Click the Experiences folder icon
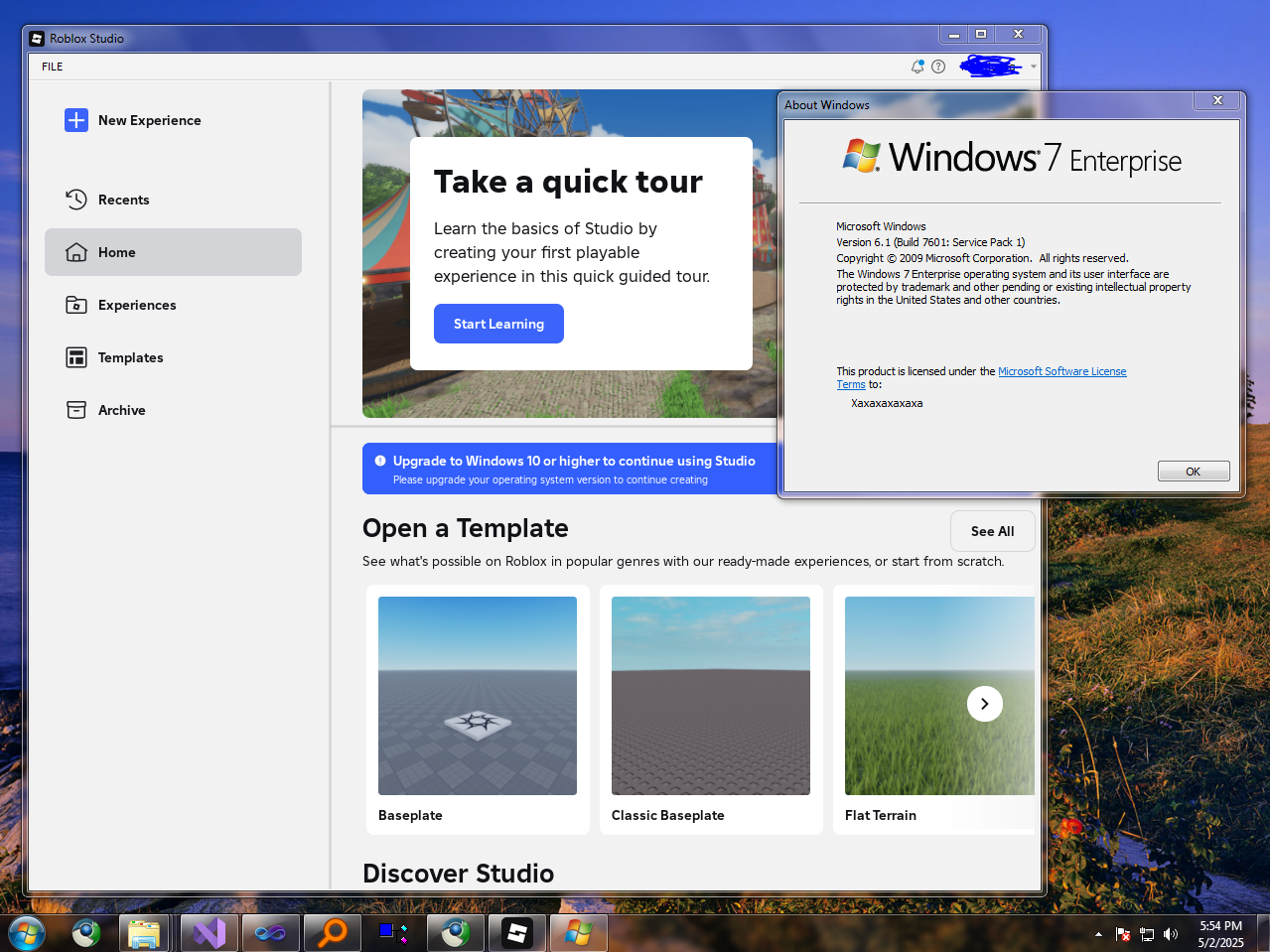This screenshot has width=1270, height=952. click(76, 305)
